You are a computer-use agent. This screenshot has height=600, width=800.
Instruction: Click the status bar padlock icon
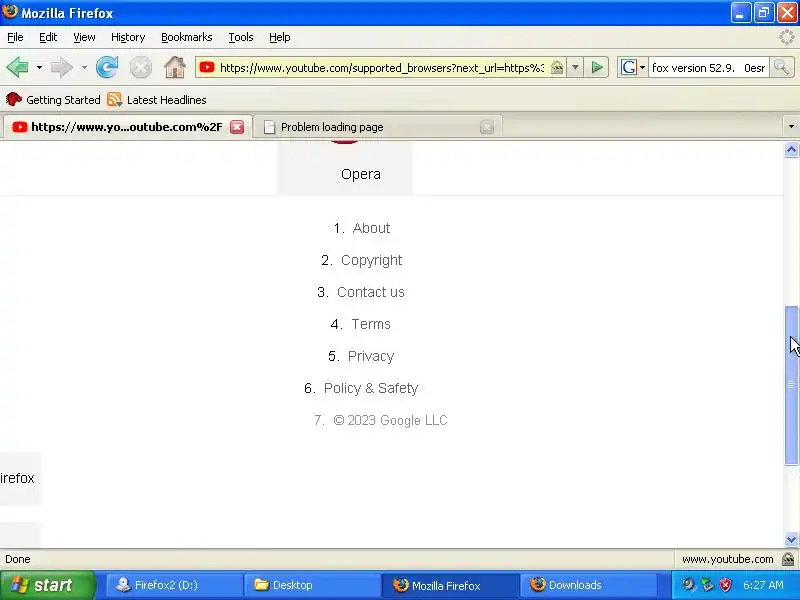click(x=788, y=559)
